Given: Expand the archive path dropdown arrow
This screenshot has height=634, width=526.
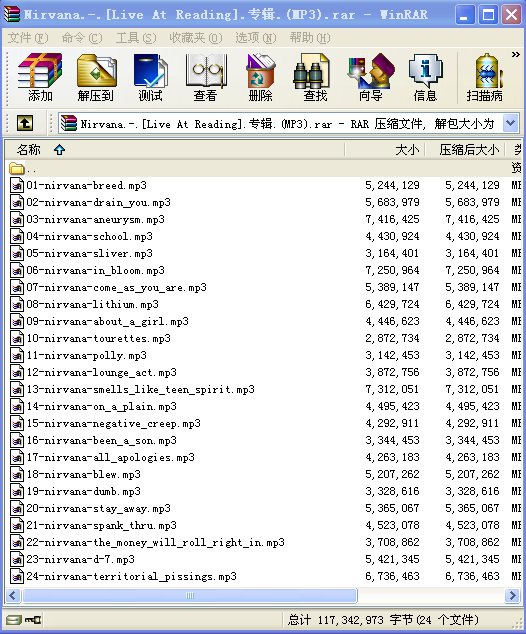Looking at the screenshot, I should [x=511, y=123].
